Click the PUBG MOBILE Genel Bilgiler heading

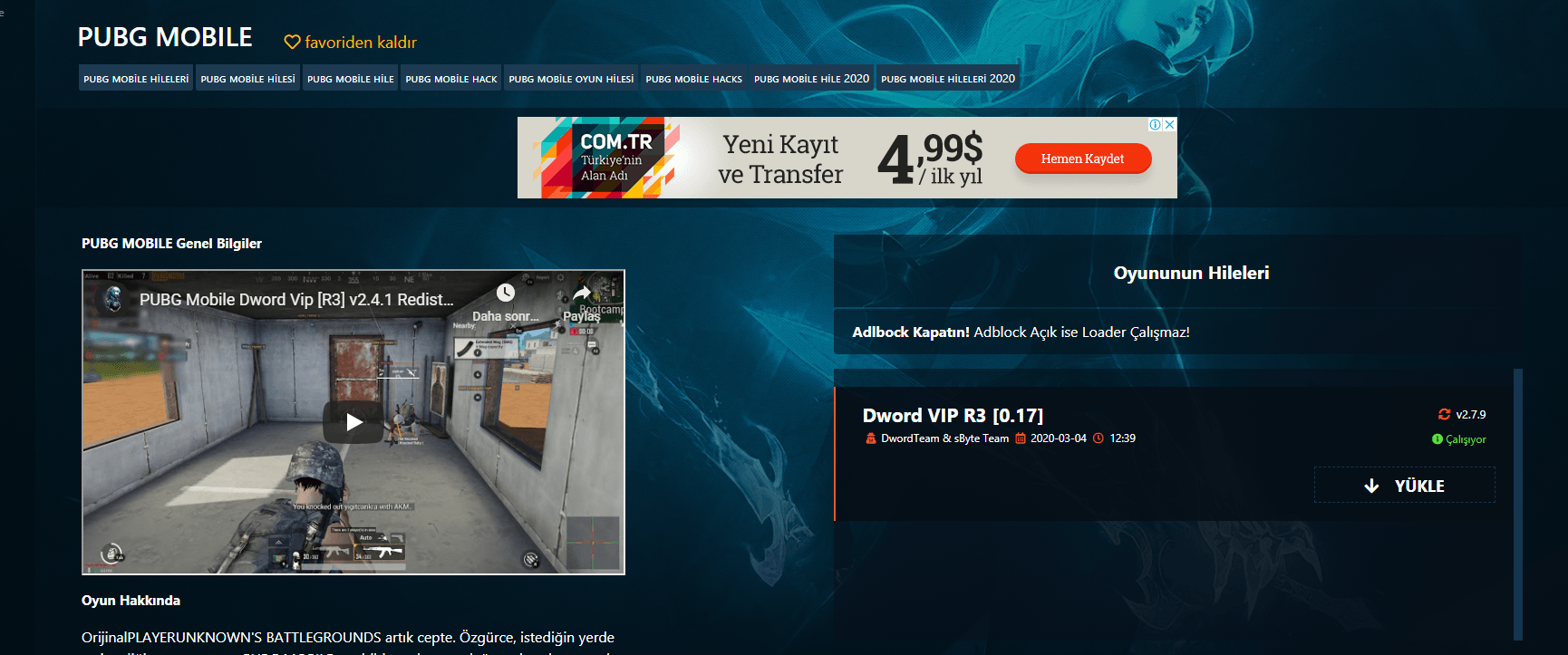(171, 244)
